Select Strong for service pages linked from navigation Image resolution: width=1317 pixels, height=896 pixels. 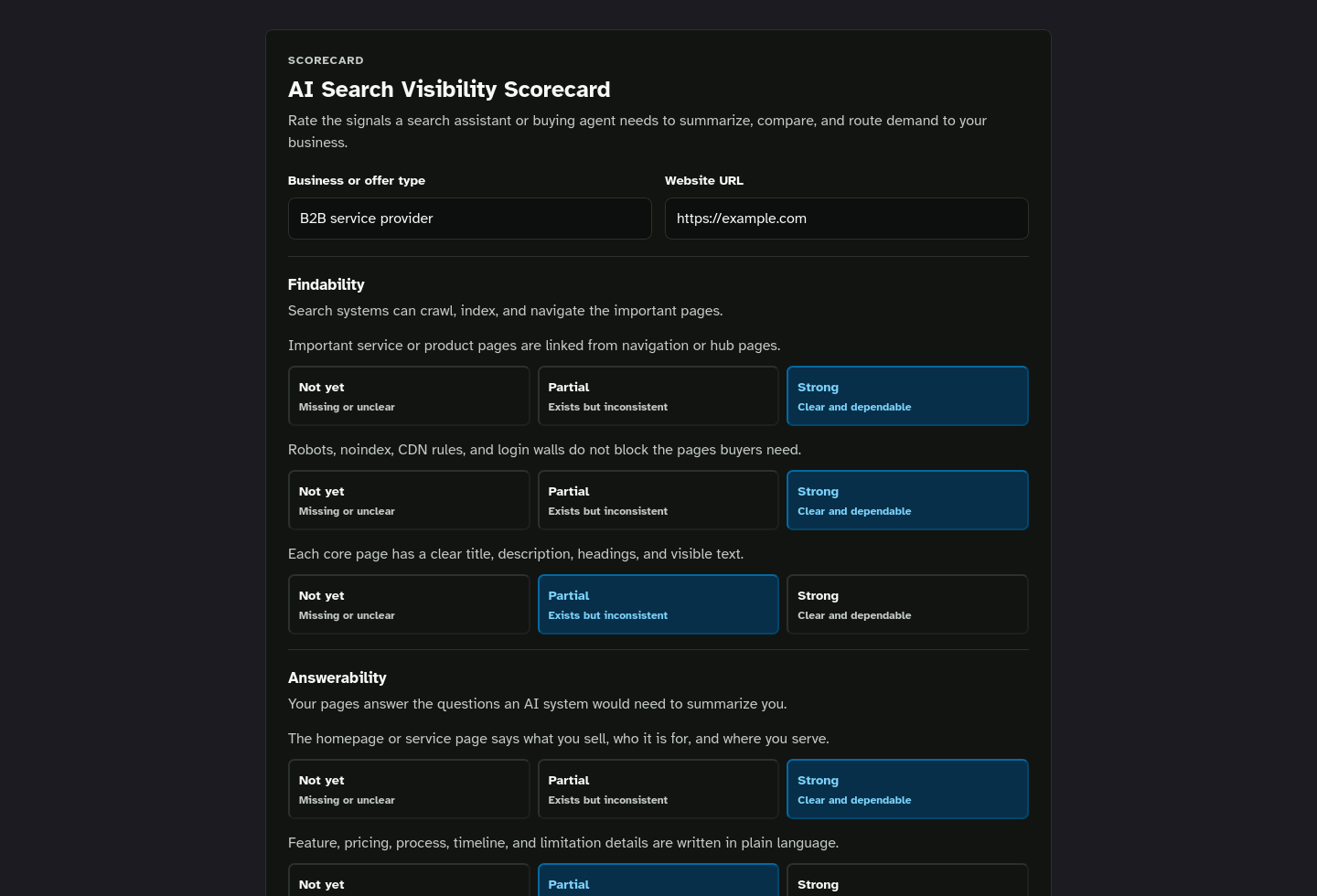click(x=907, y=396)
